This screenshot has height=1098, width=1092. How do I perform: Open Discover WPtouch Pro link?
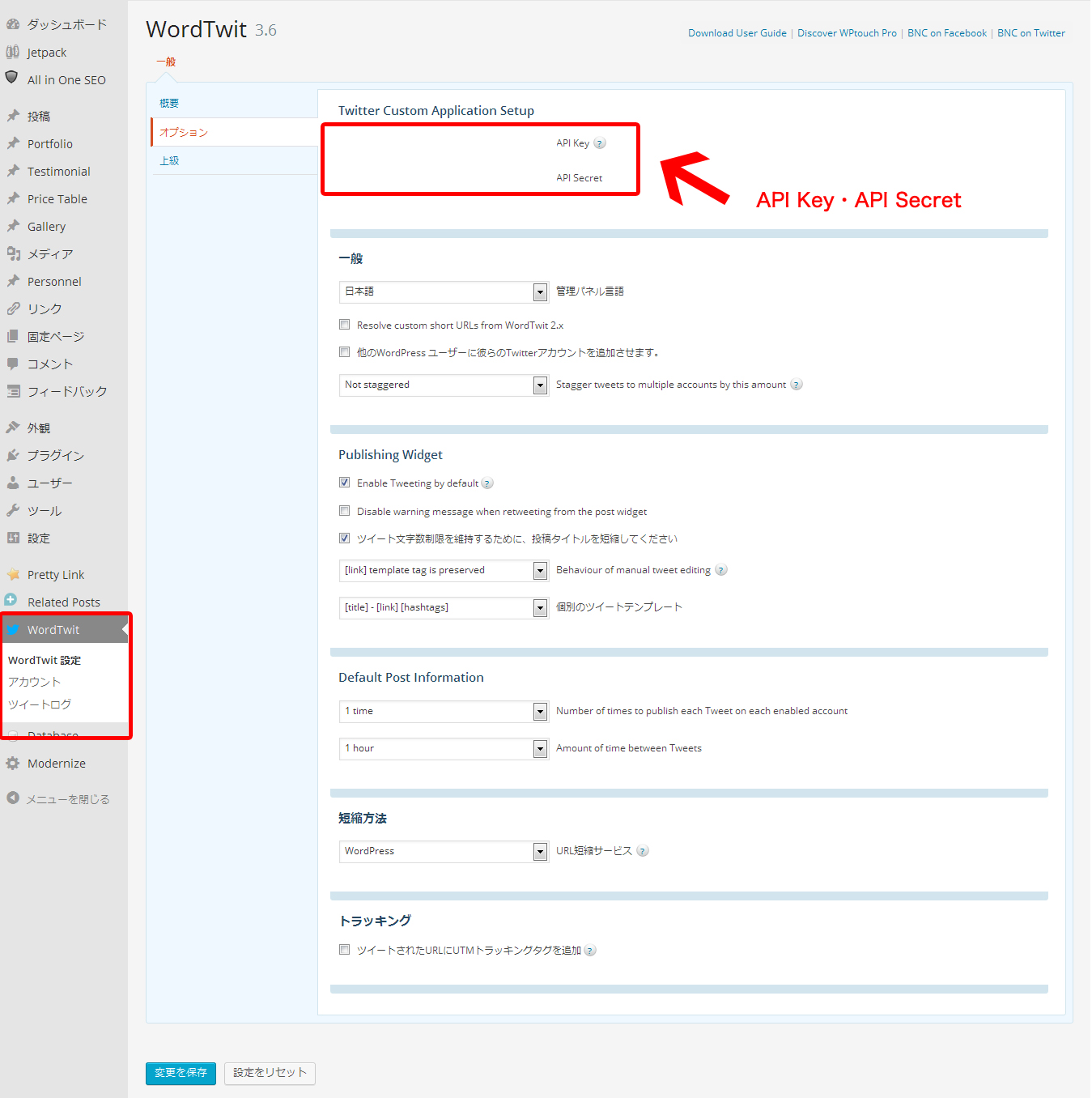tap(847, 33)
